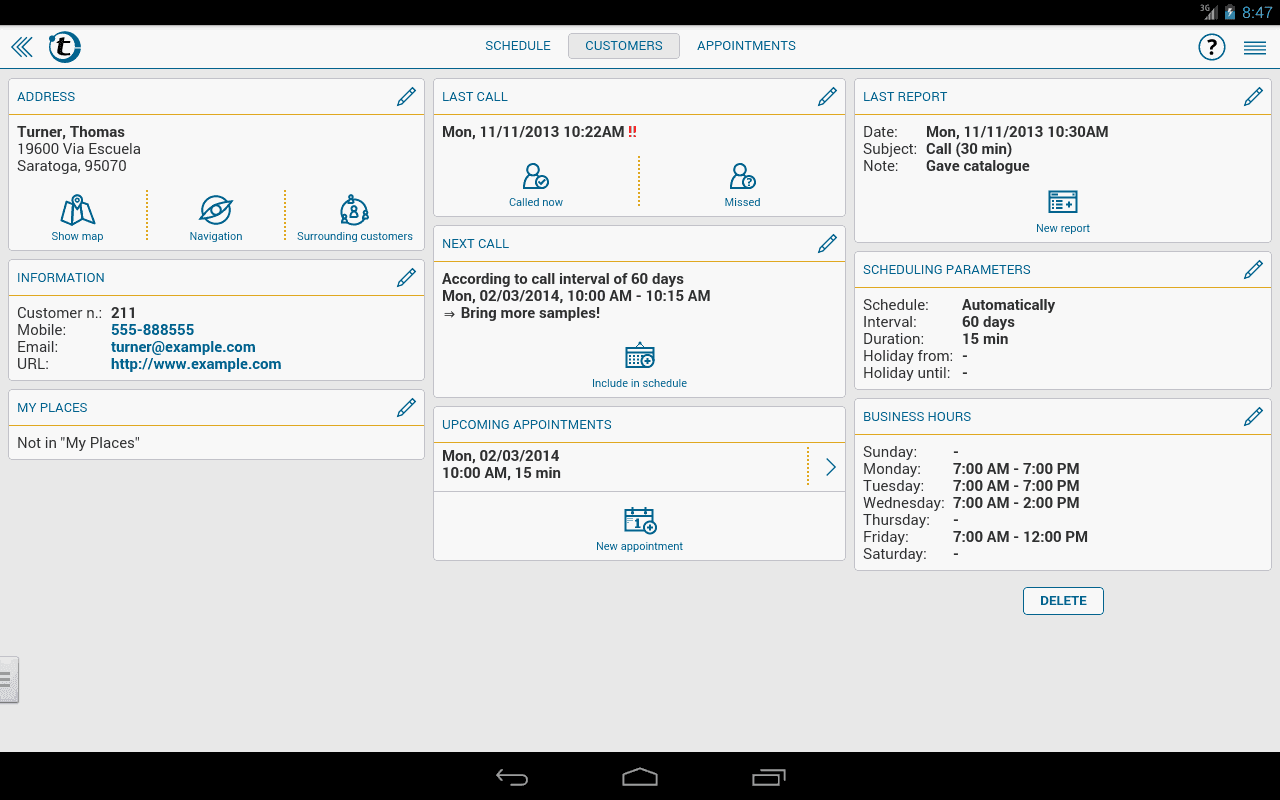Edit the Business Hours card
This screenshot has width=1280, height=800.
click(x=1253, y=416)
